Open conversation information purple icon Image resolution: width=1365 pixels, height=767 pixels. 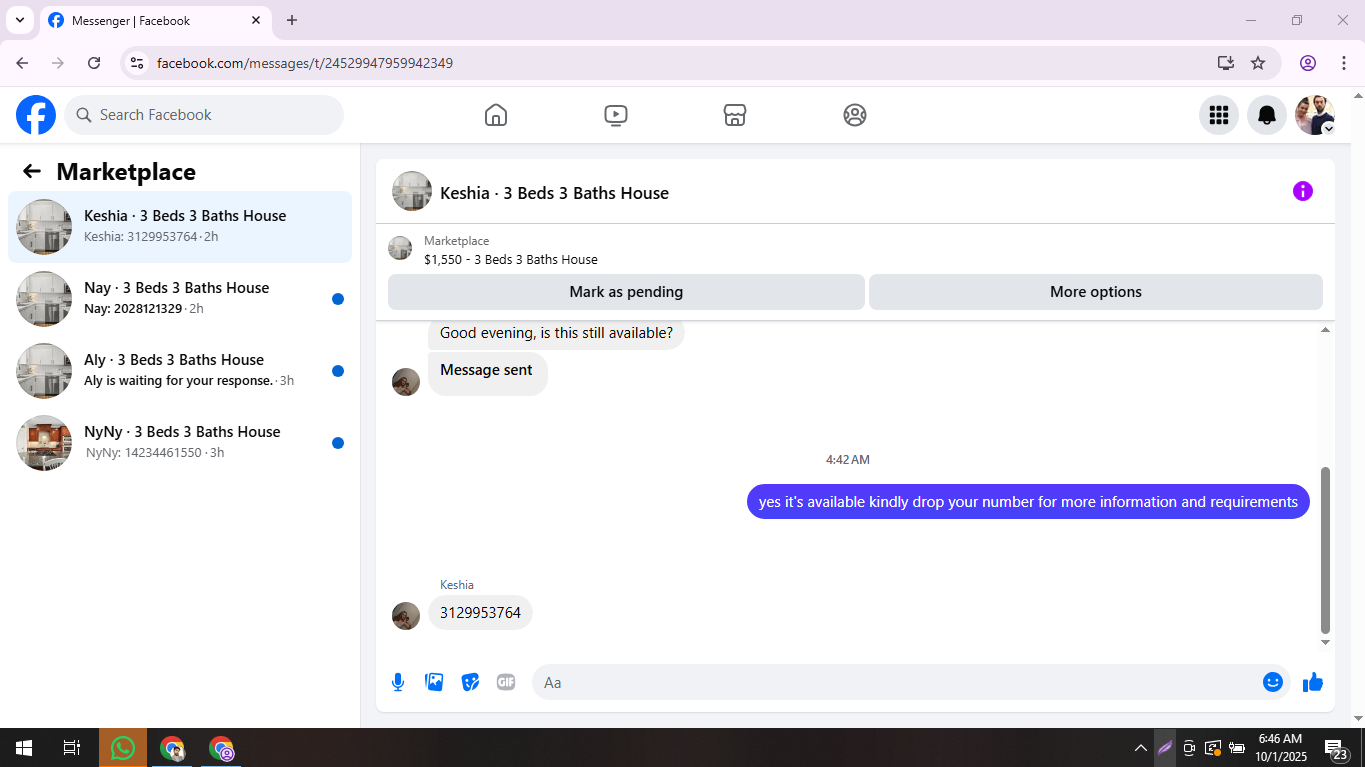tap(1303, 191)
